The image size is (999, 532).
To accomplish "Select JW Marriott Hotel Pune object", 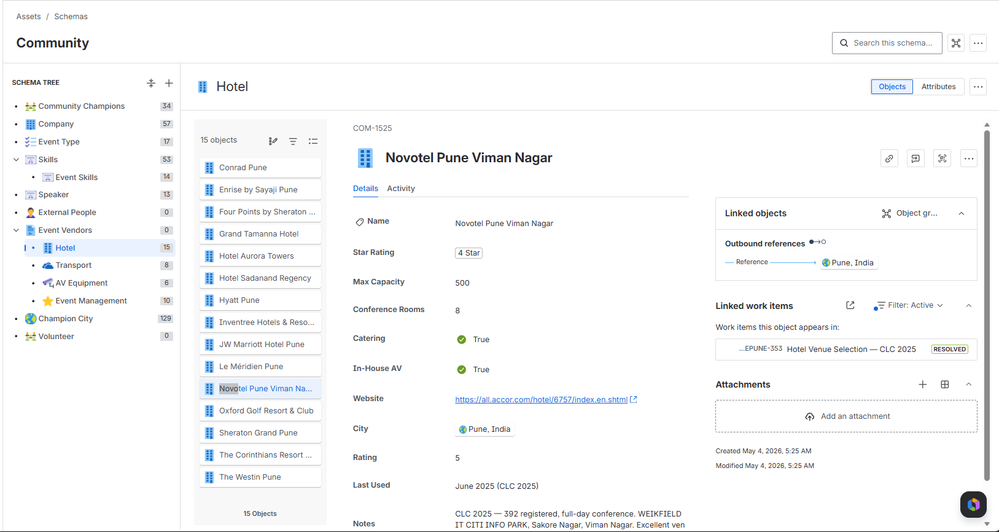I will point(260,344).
